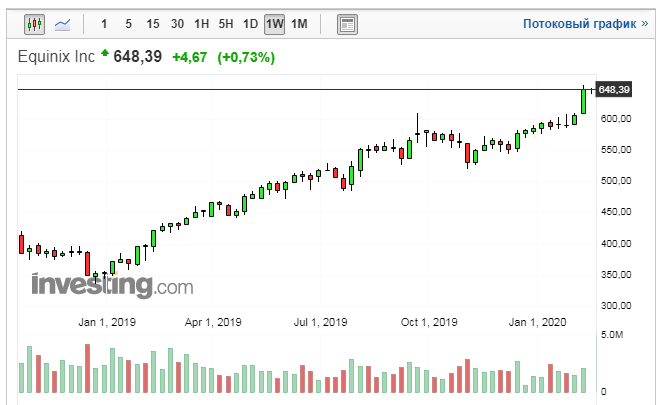Select the 15 minute interval
This screenshot has width=662, height=405.
(x=153, y=24)
